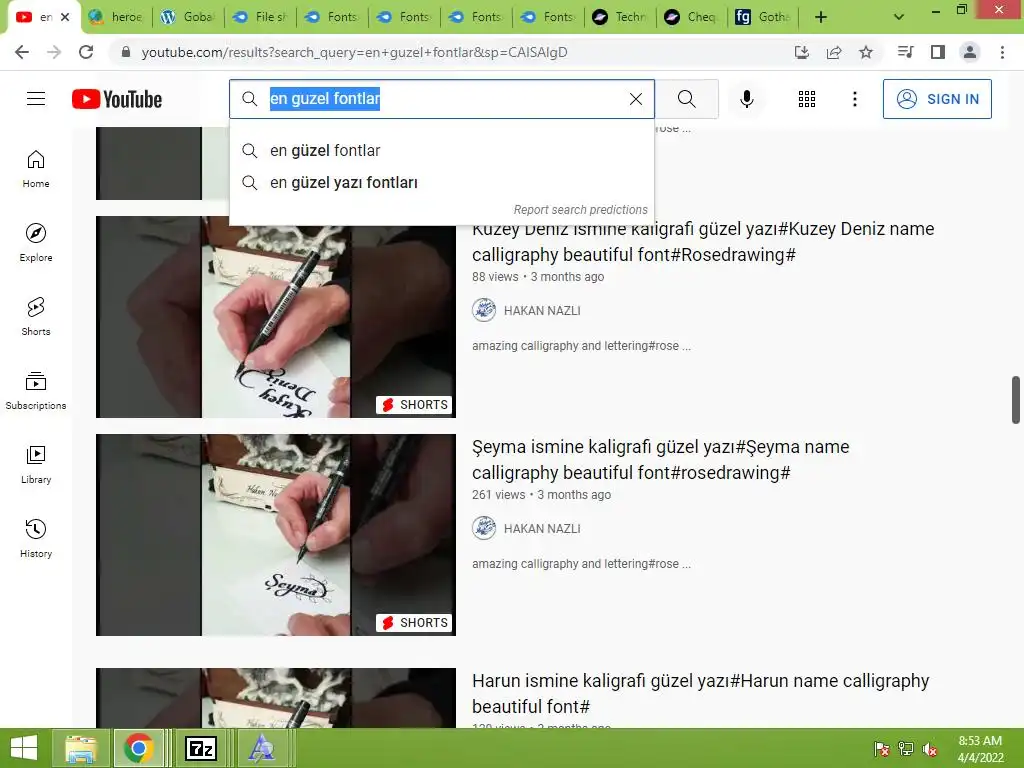Open the media control playlist icon
The image size is (1024, 768).
(x=905, y=52)
